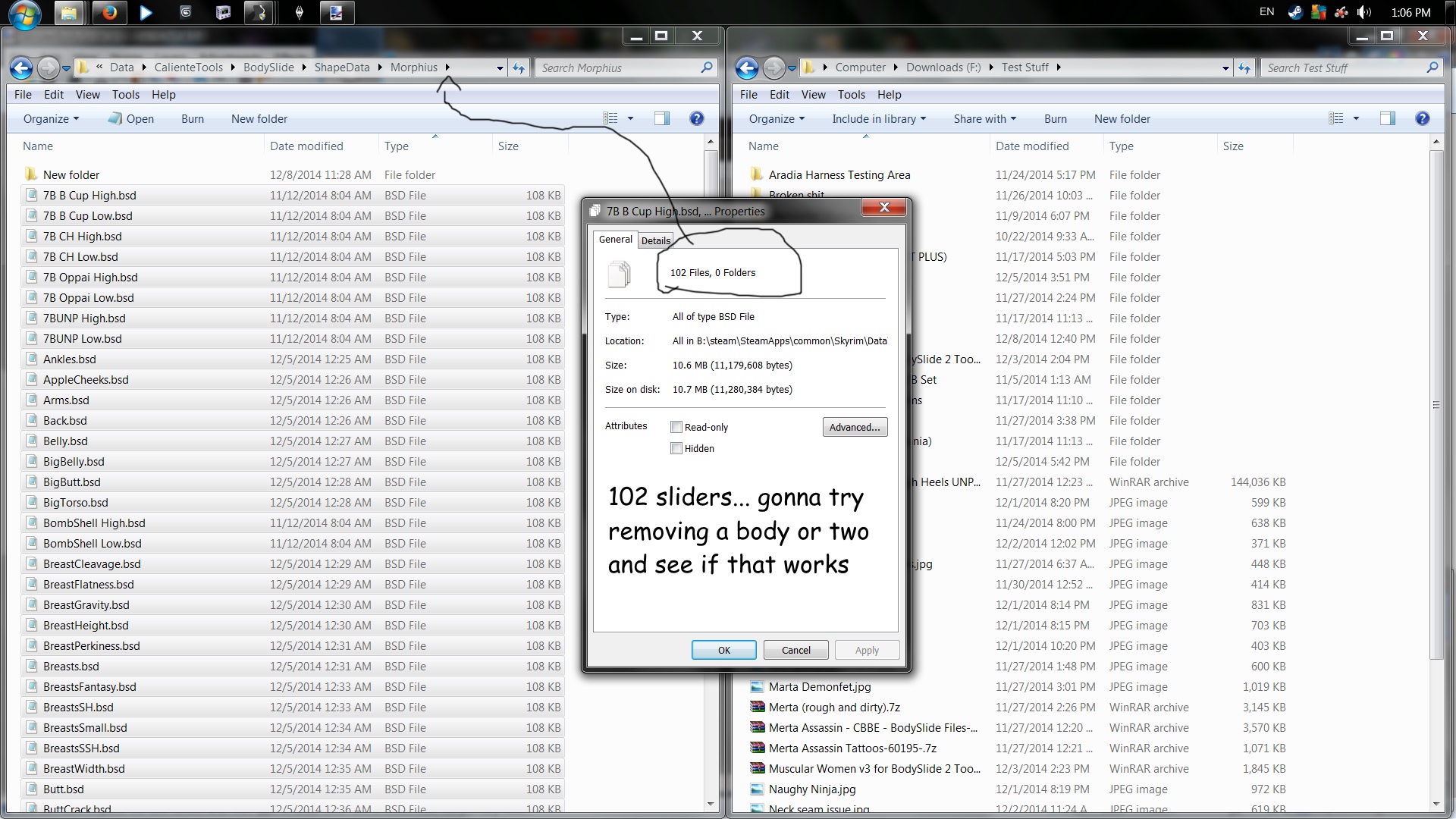1456x819 pixels.
Task: Switch to the Details tab in Properties
Action: click(656, 241)
